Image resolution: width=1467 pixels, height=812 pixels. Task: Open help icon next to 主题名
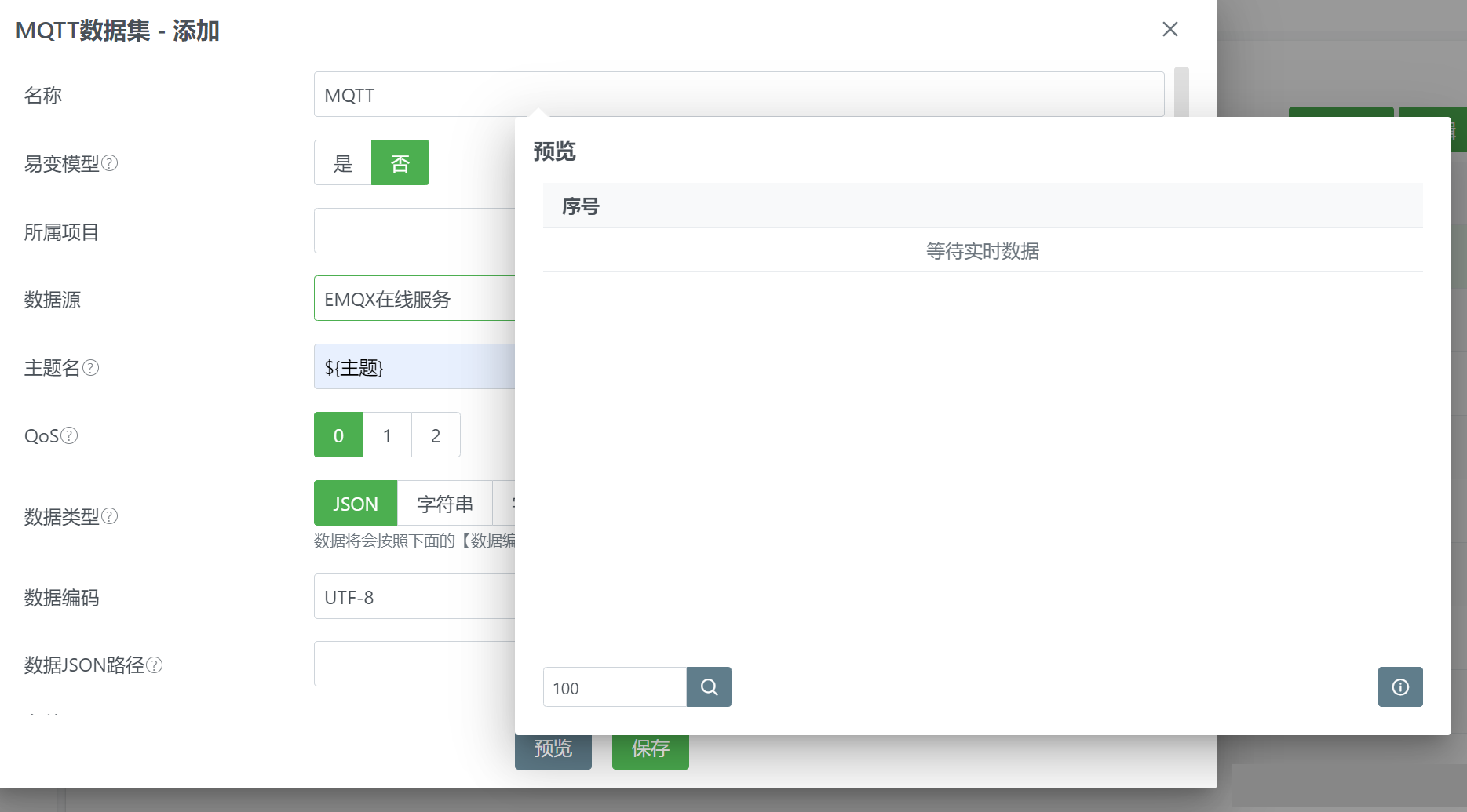click(91, 367)
